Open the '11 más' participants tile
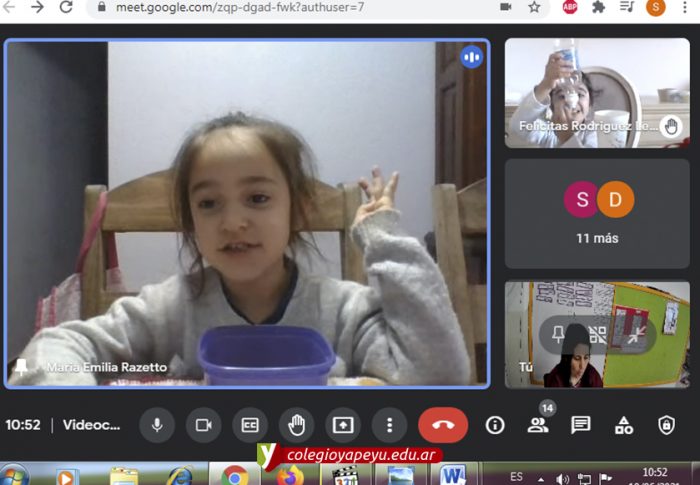700x485 pixels. point(597,213)
